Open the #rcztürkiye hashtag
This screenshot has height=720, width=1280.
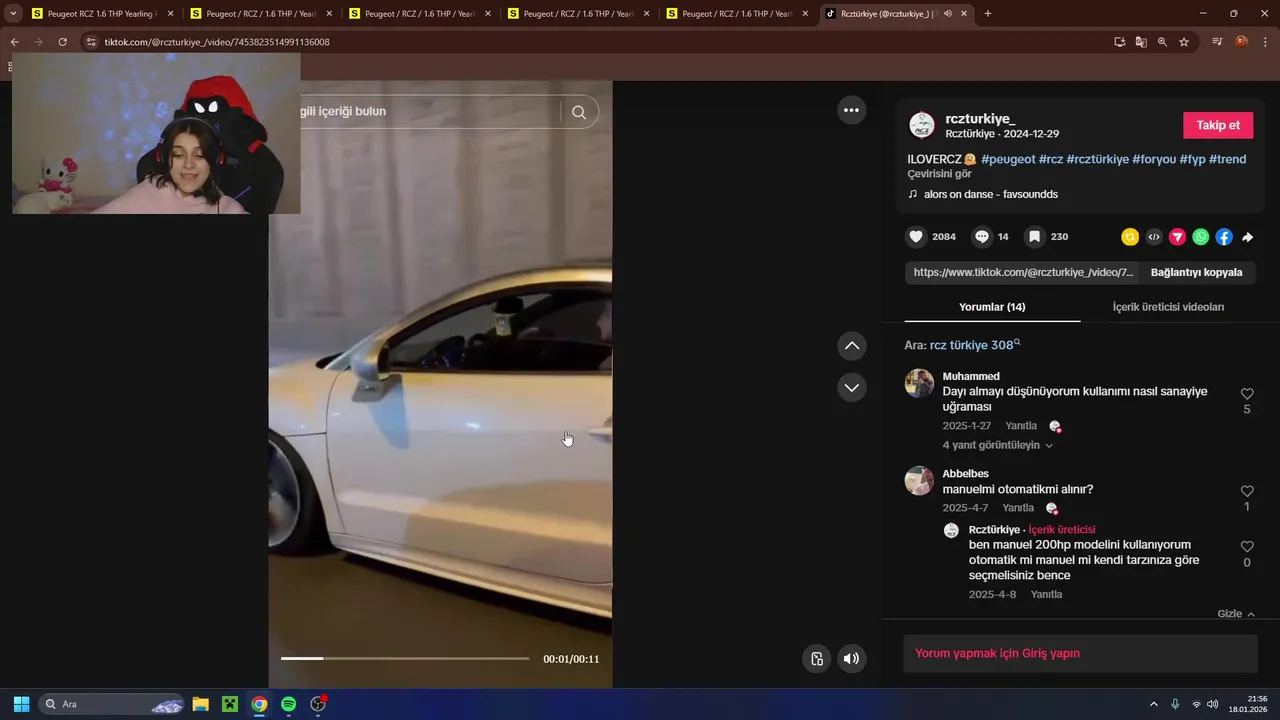coord(1097,159)
